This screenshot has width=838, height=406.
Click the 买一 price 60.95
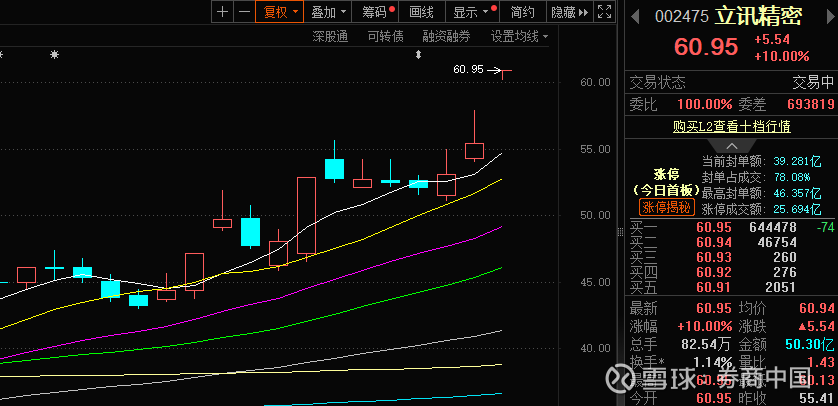713,227
